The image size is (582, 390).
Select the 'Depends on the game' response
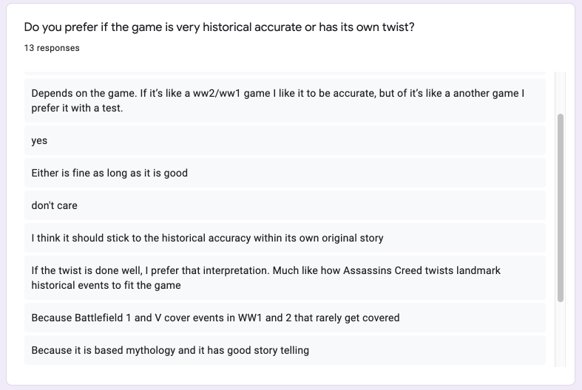pyautogui.click(x=285, y=101)
